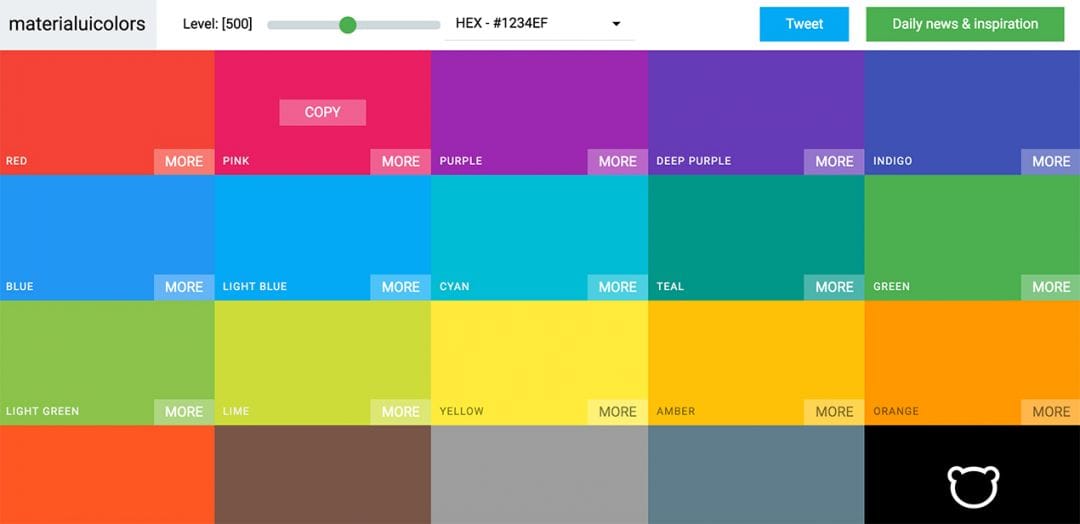
Task: Show MORE shades for Indigo
Action: [x=1050, y=162]
